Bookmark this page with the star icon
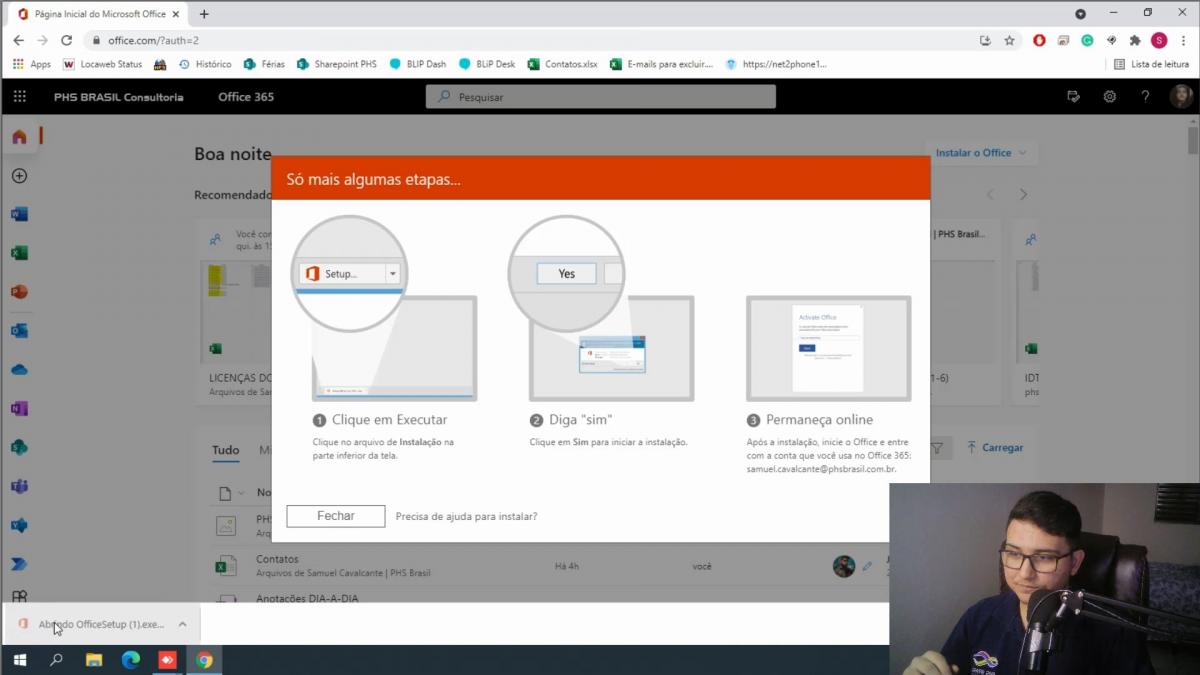This screenshot has height=675, width=1200. (1010, 41)
